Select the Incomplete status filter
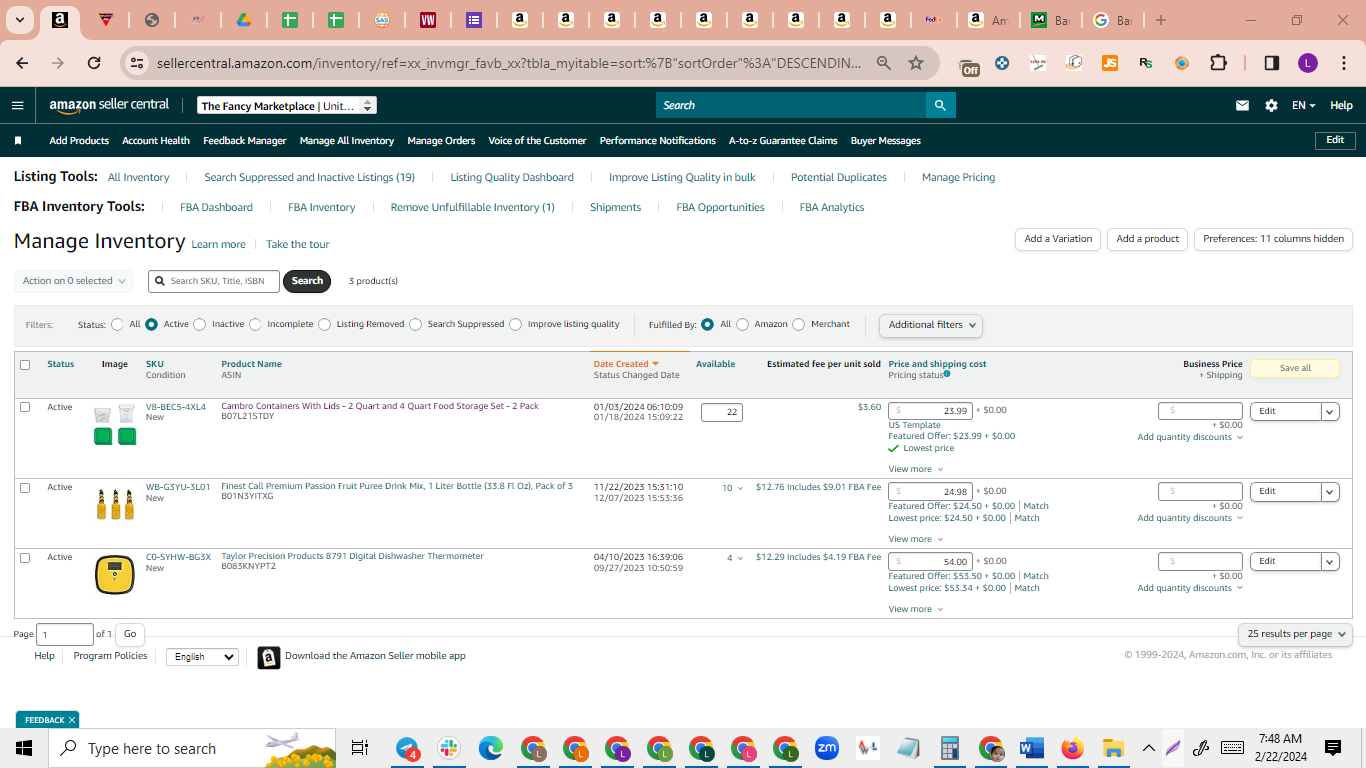 click(255, 325)
